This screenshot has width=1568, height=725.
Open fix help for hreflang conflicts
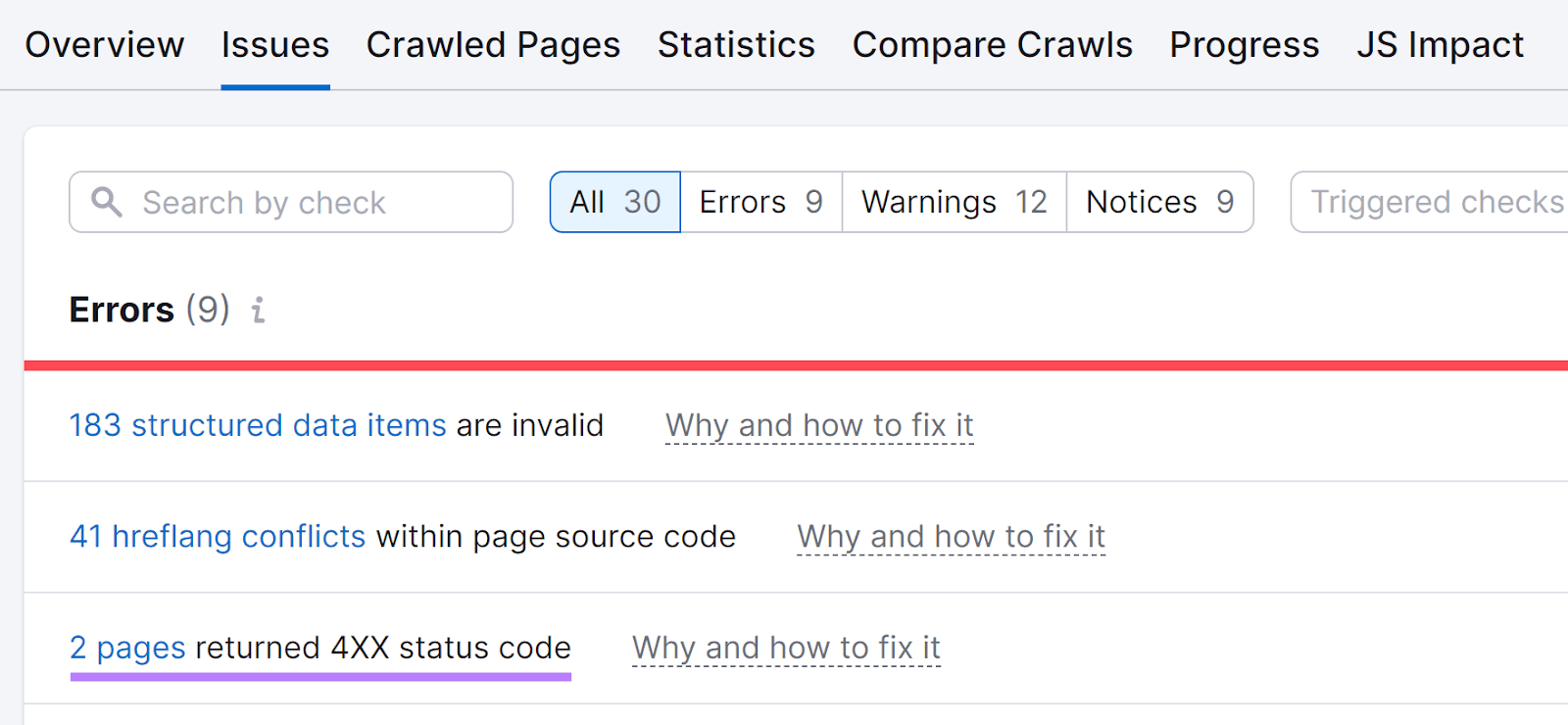point(951,537)
